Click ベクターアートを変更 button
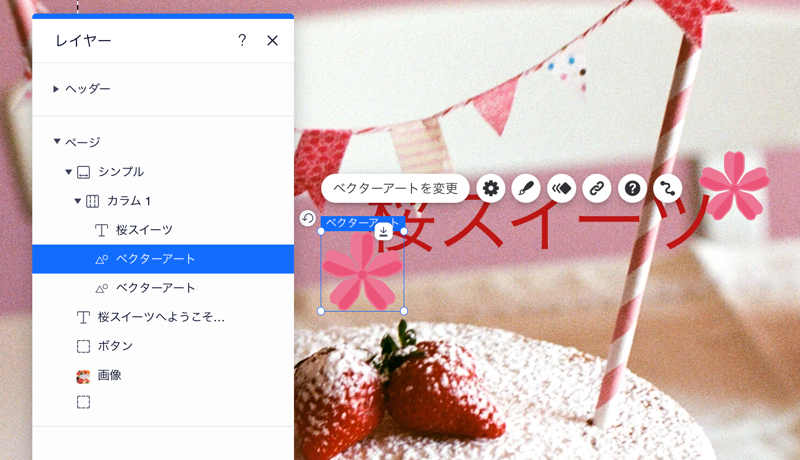This screenshot has height=460, width=800. [395, 189]
